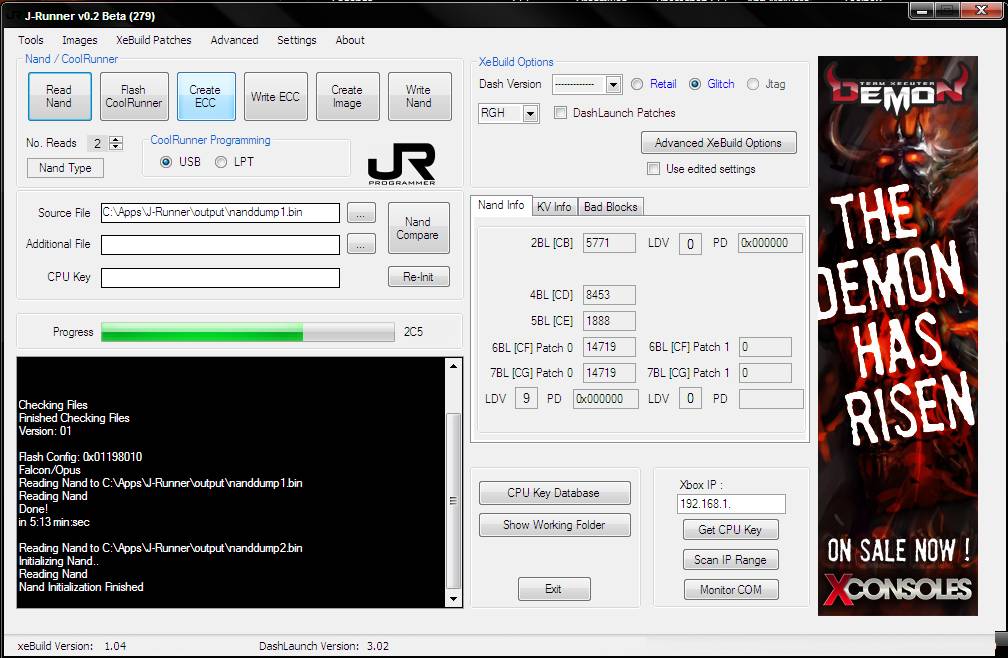This screenshot has width=1008, height=658.
Task: Click the 6BL [CF] Patch 1 field
Action: 765,347
